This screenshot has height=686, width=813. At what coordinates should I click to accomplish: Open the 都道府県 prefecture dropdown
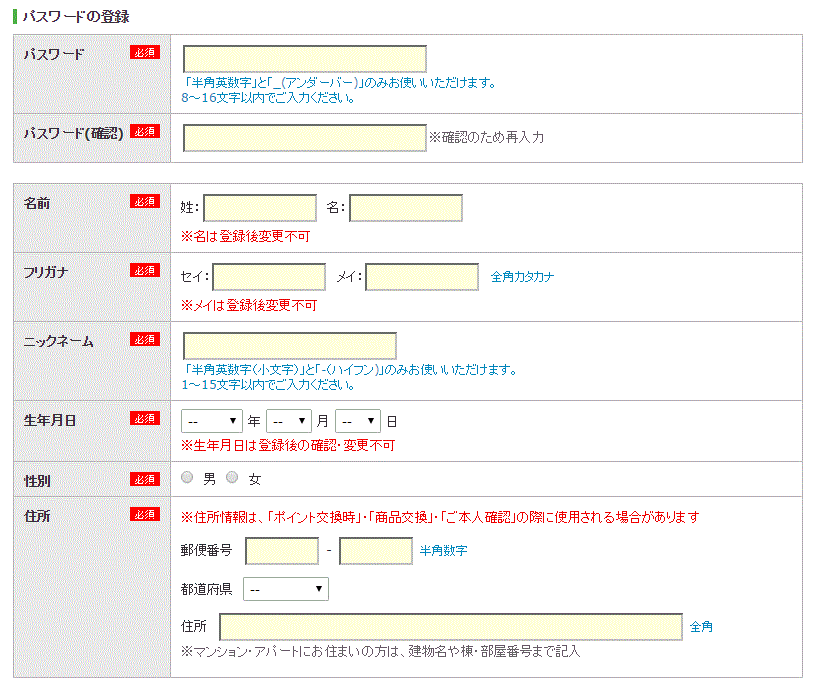pos(286,588)
